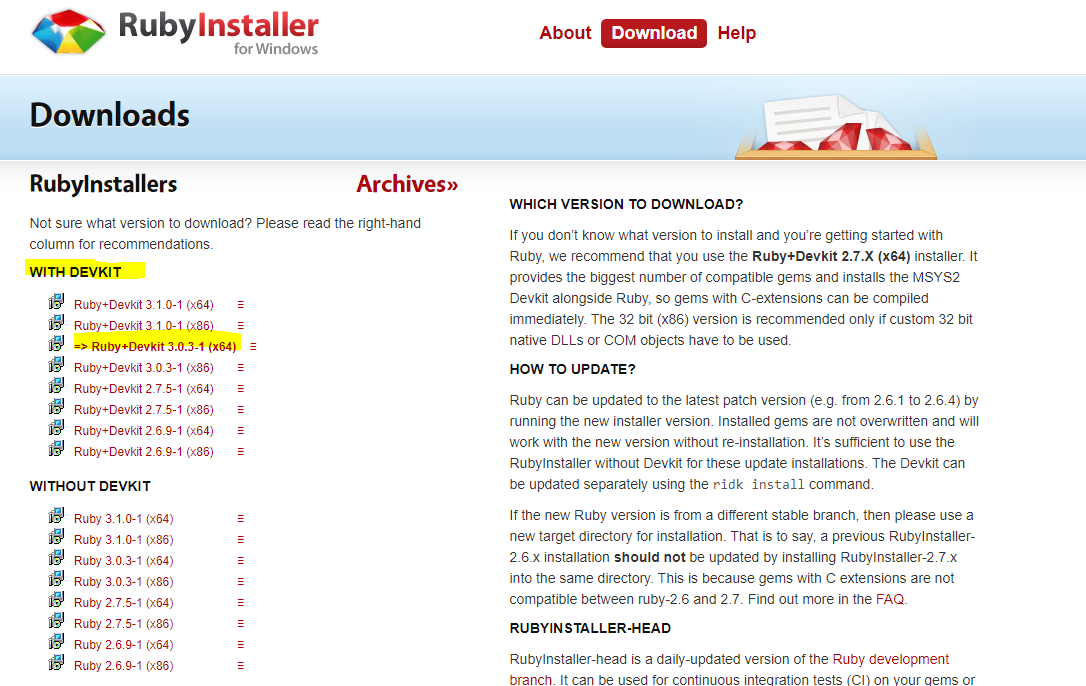The height and width of the screenshot is (686, 1086).
Task: Click the RubyInstaller for Windows title
Action: 218,32
